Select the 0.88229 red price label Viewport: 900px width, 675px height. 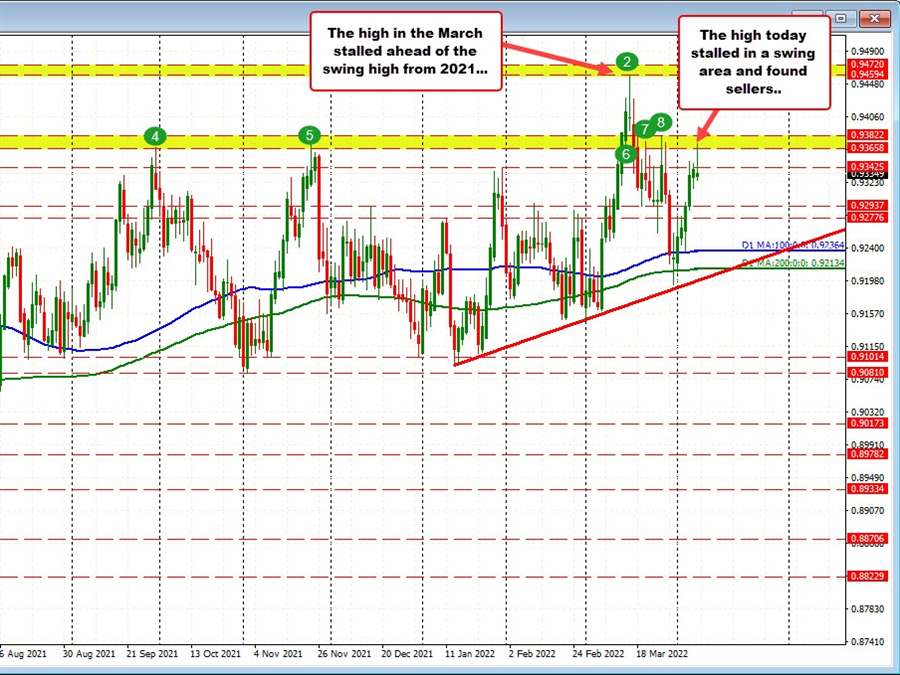tap(866, 576)
